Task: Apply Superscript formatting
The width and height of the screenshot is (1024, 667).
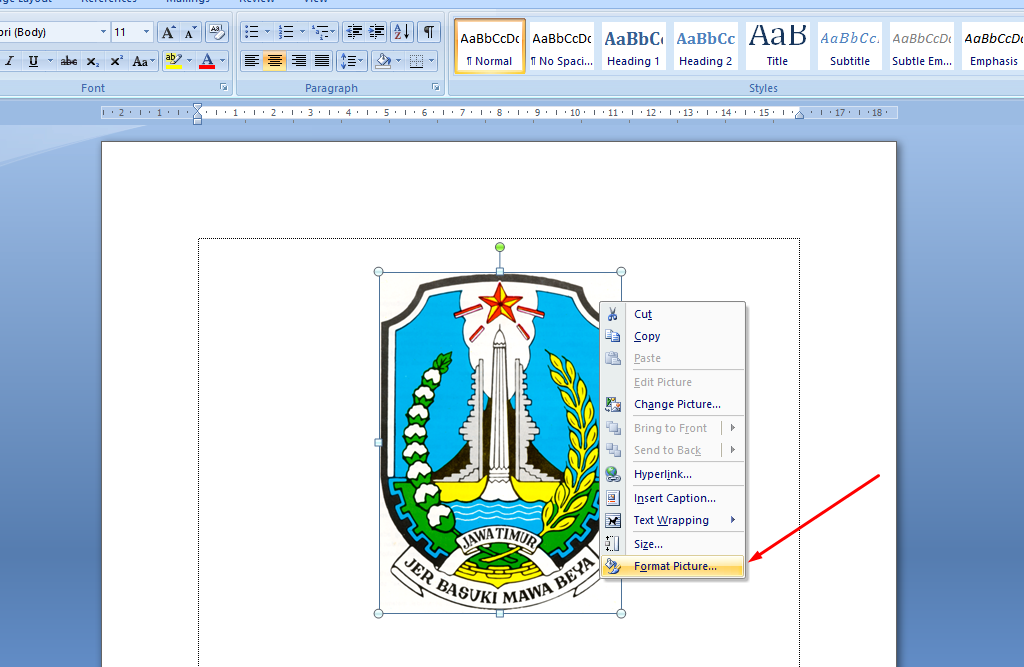Action: pyautogui.click(x=116, y=61)
